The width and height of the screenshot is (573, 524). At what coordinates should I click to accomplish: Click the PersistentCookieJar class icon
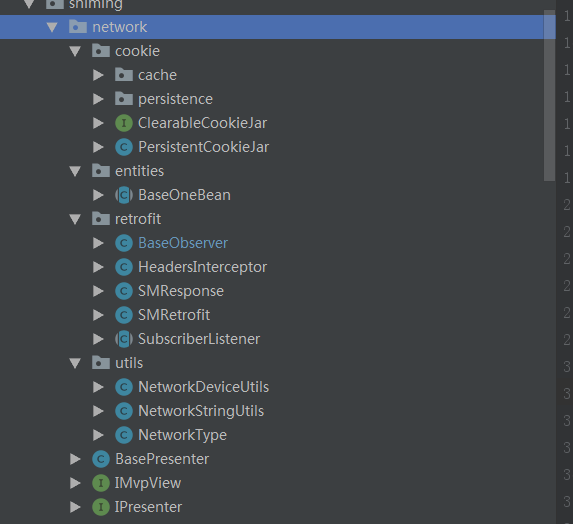pos(124,147)
